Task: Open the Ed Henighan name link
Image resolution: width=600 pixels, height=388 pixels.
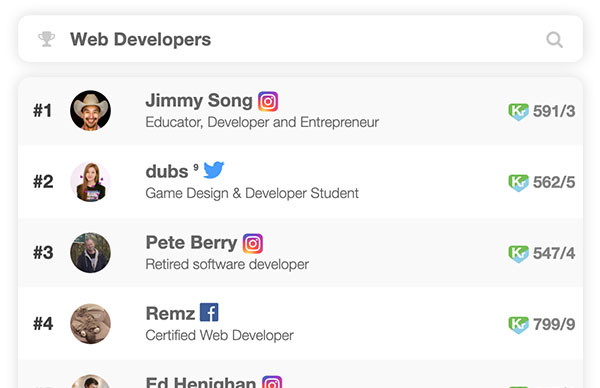Action: pos(201,383)
